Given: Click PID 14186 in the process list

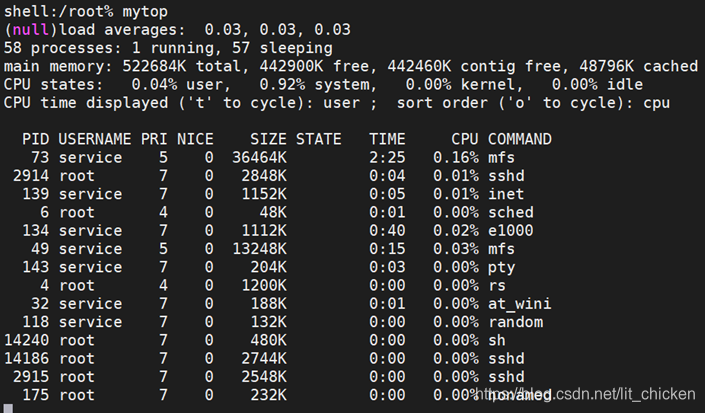Looking at the screenshot, I should [27, 359].
